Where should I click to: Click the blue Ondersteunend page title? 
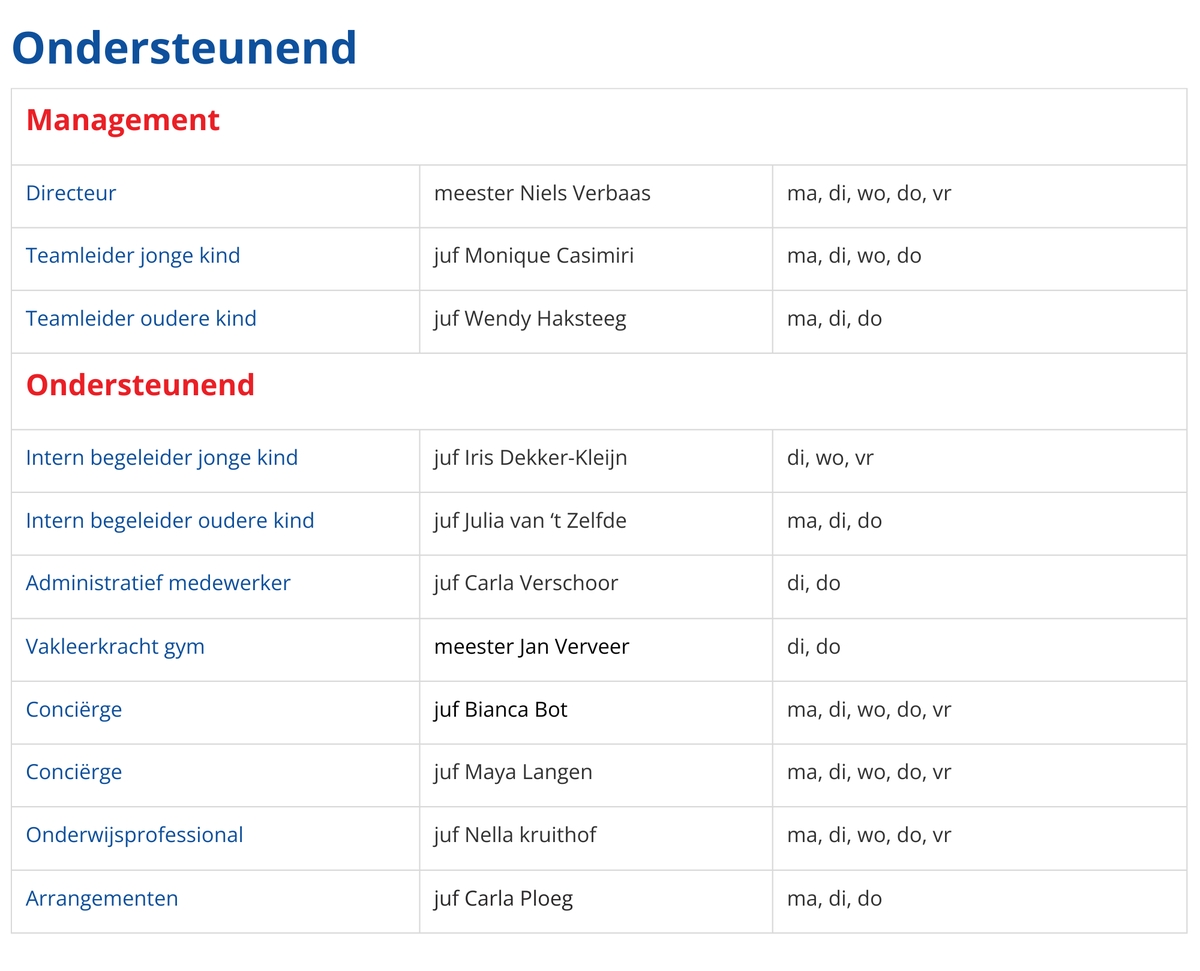pos(184,48)
